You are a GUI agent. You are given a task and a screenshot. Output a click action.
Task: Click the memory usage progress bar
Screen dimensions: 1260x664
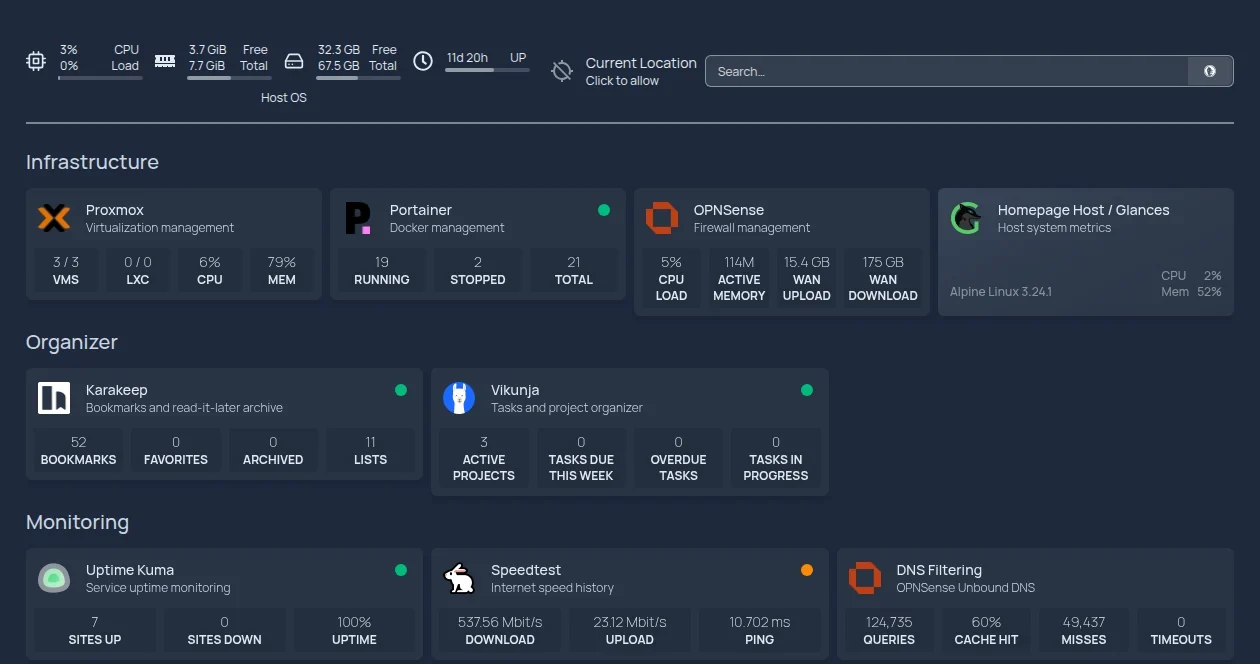[x=229, y=78]
